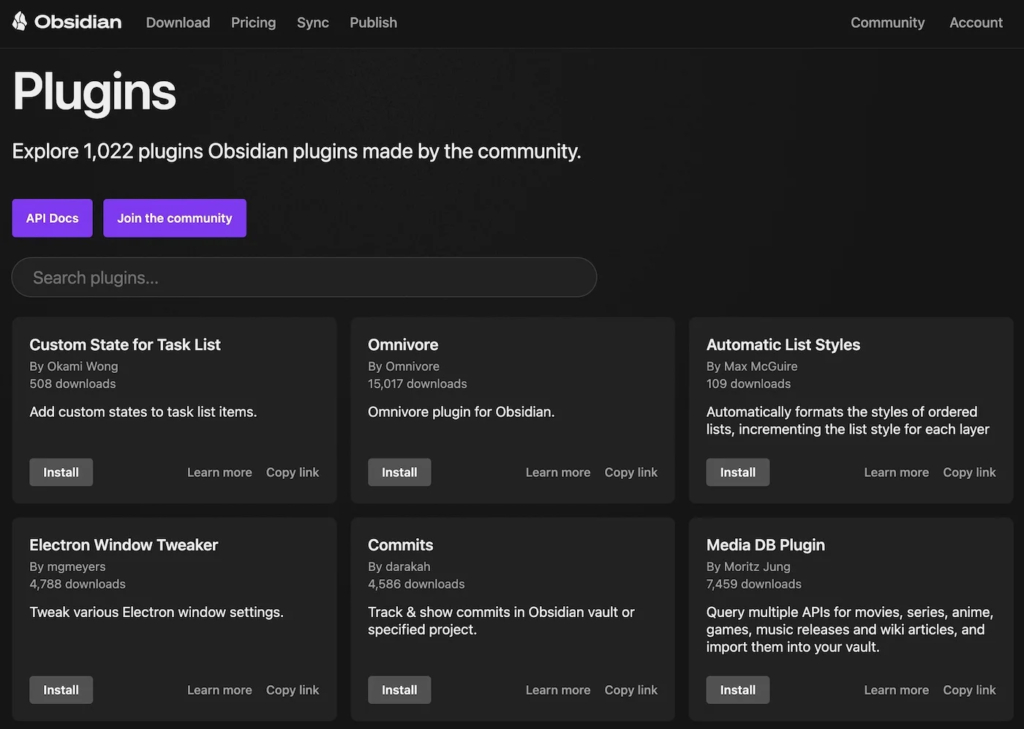The width and height of the screenshot is (1024, 729).
Task: Learn more about the Omnivore plugin
Action: 557,472
